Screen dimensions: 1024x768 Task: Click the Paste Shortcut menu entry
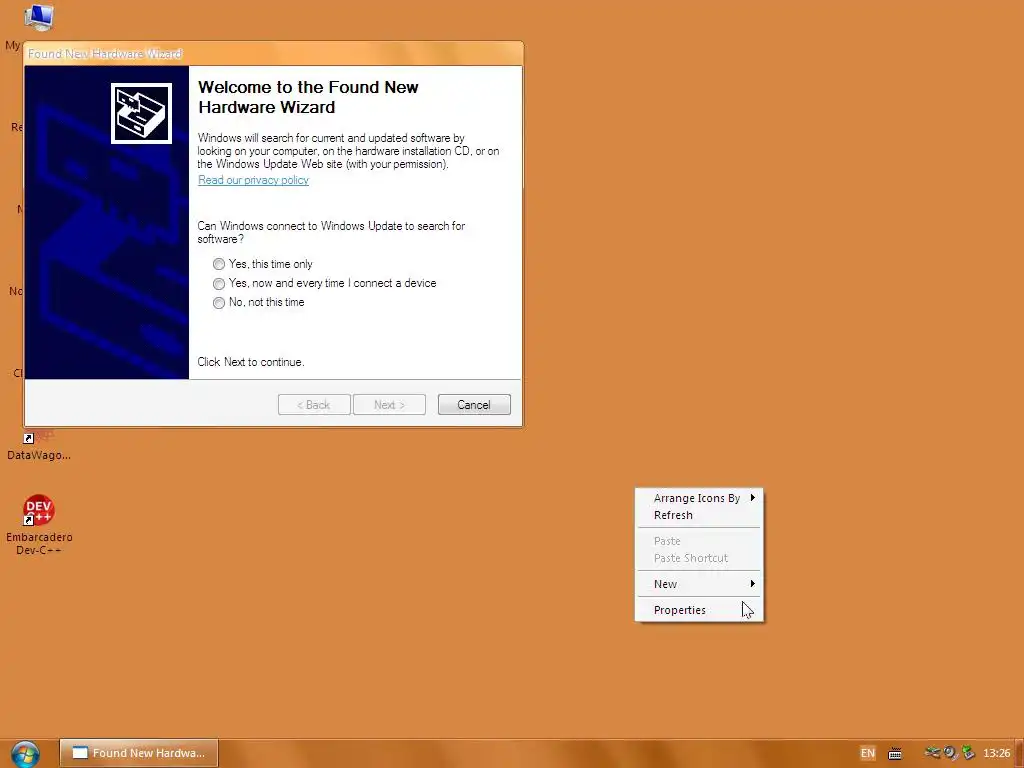tap(699, 558)
